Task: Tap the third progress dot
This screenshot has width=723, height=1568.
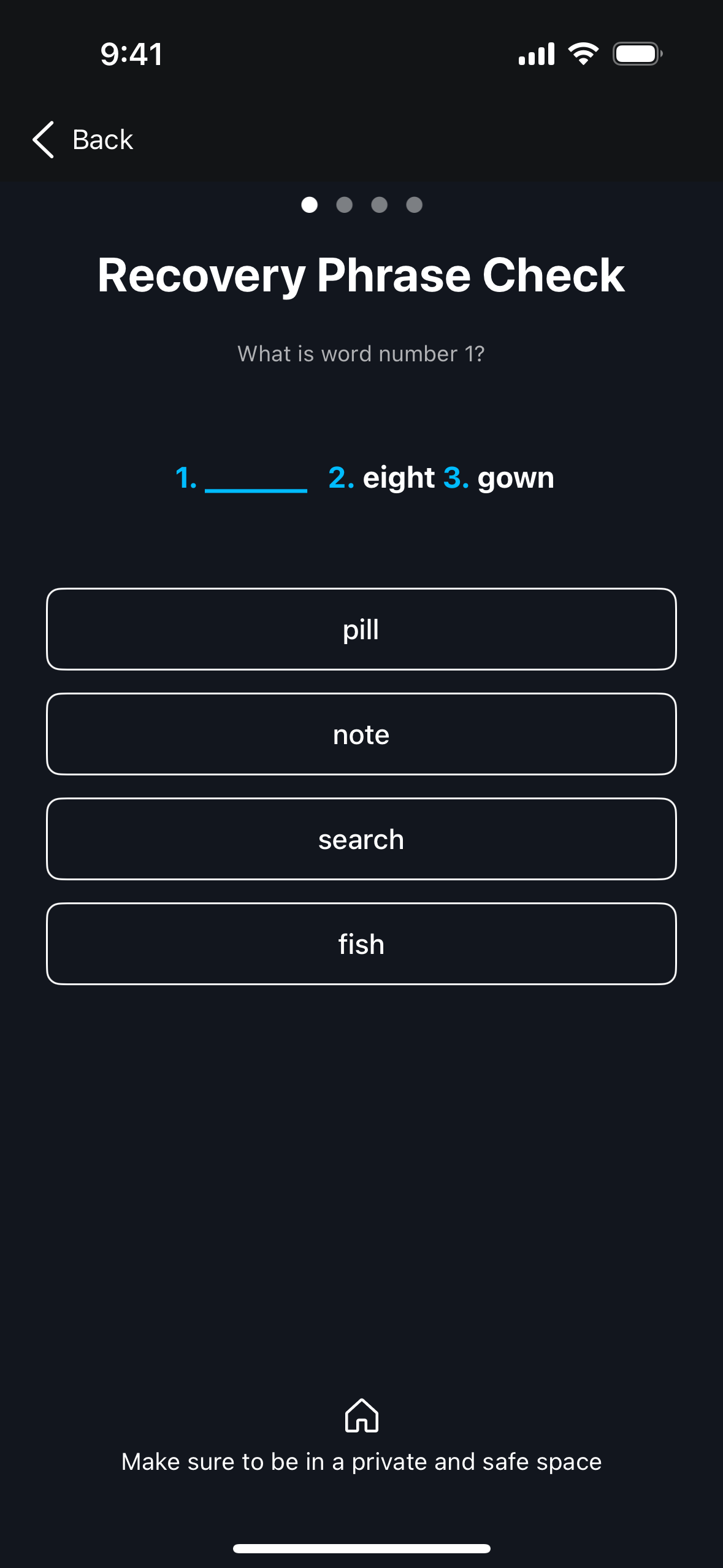Action: pyautogui.click(x=380, y=205)
